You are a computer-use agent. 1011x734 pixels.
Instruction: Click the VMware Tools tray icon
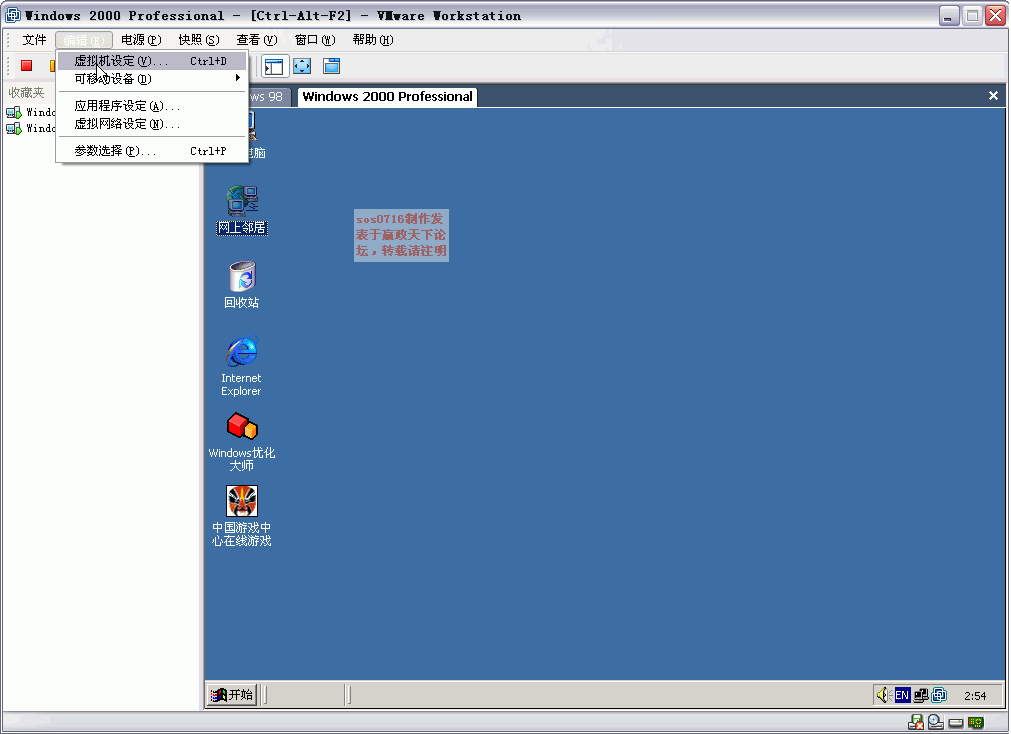(x=939, y=695)
